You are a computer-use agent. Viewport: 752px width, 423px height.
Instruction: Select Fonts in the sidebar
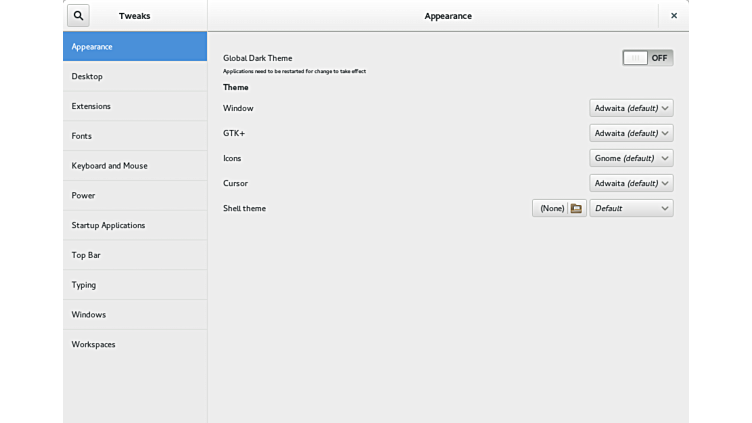pos(135,136)
